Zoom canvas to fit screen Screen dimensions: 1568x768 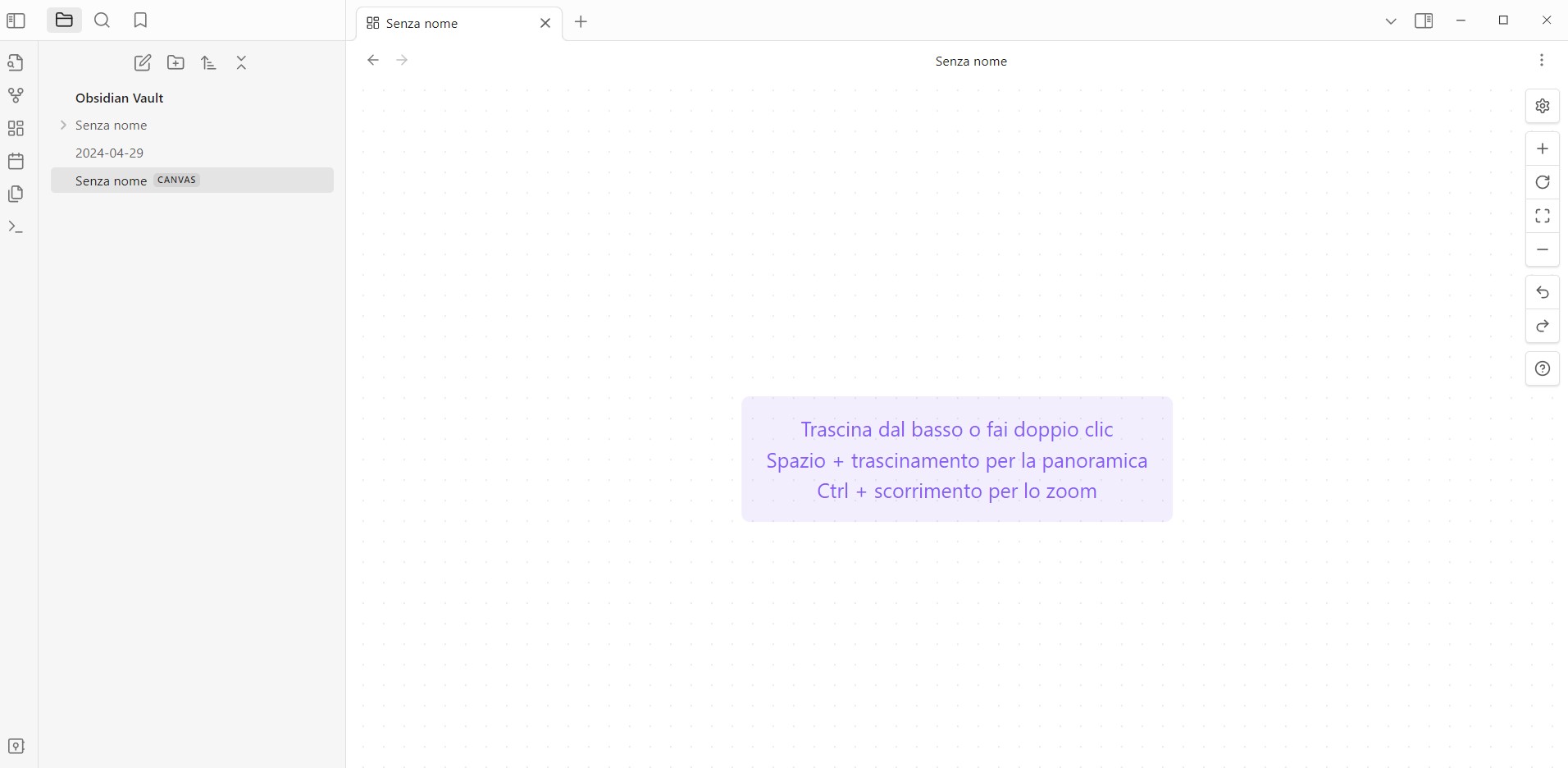(x=1542, y=216)
